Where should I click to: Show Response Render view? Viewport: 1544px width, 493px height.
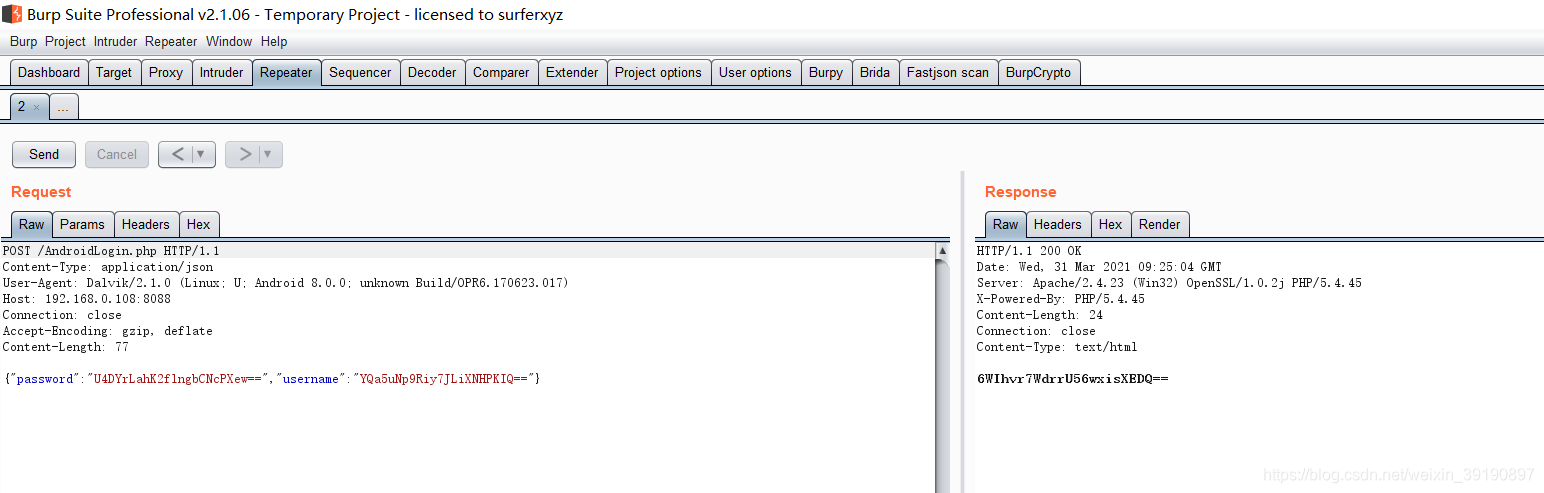click(x=1160, y=224)
